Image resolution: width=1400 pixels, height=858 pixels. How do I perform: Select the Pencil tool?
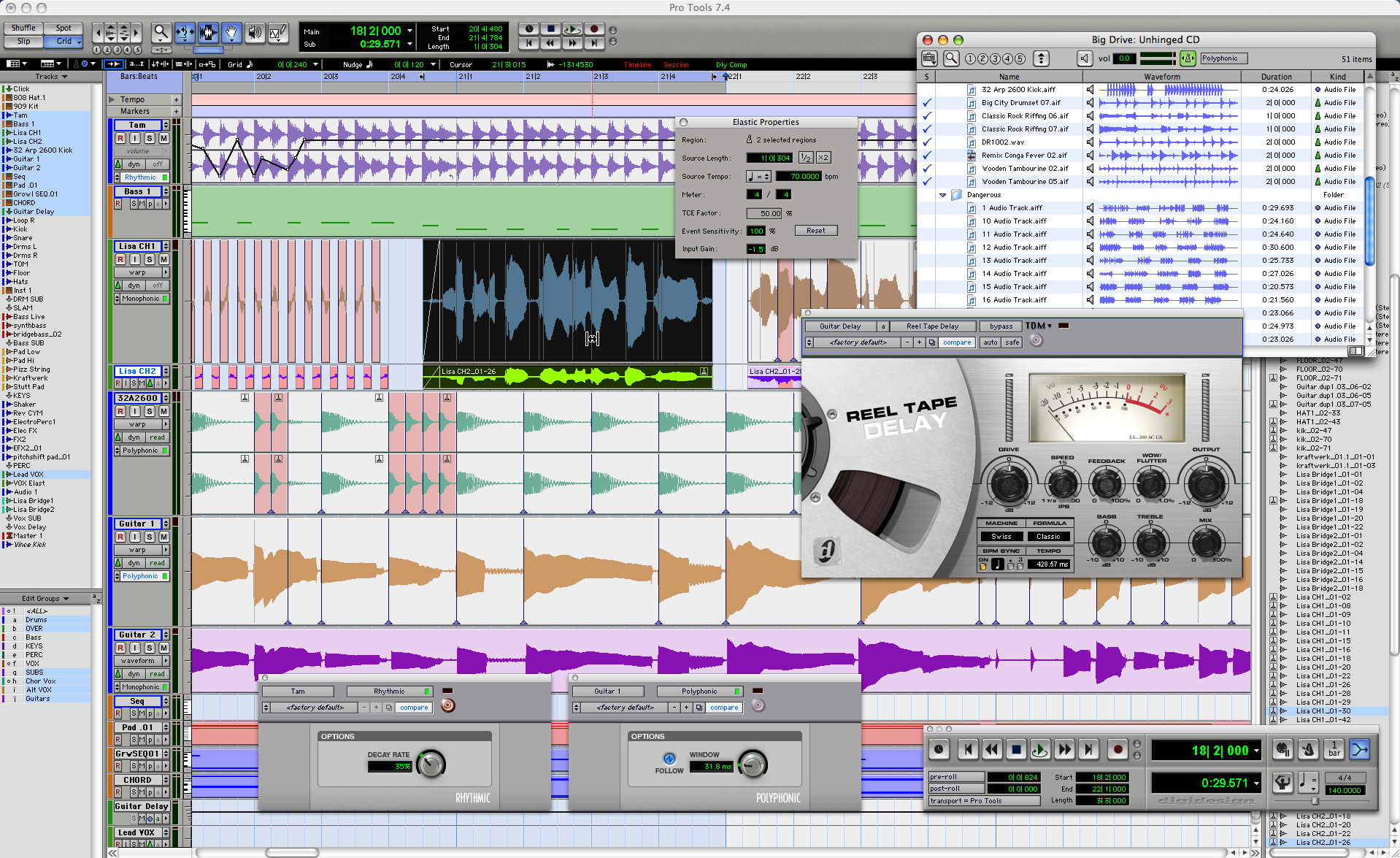tap(278, 32)
